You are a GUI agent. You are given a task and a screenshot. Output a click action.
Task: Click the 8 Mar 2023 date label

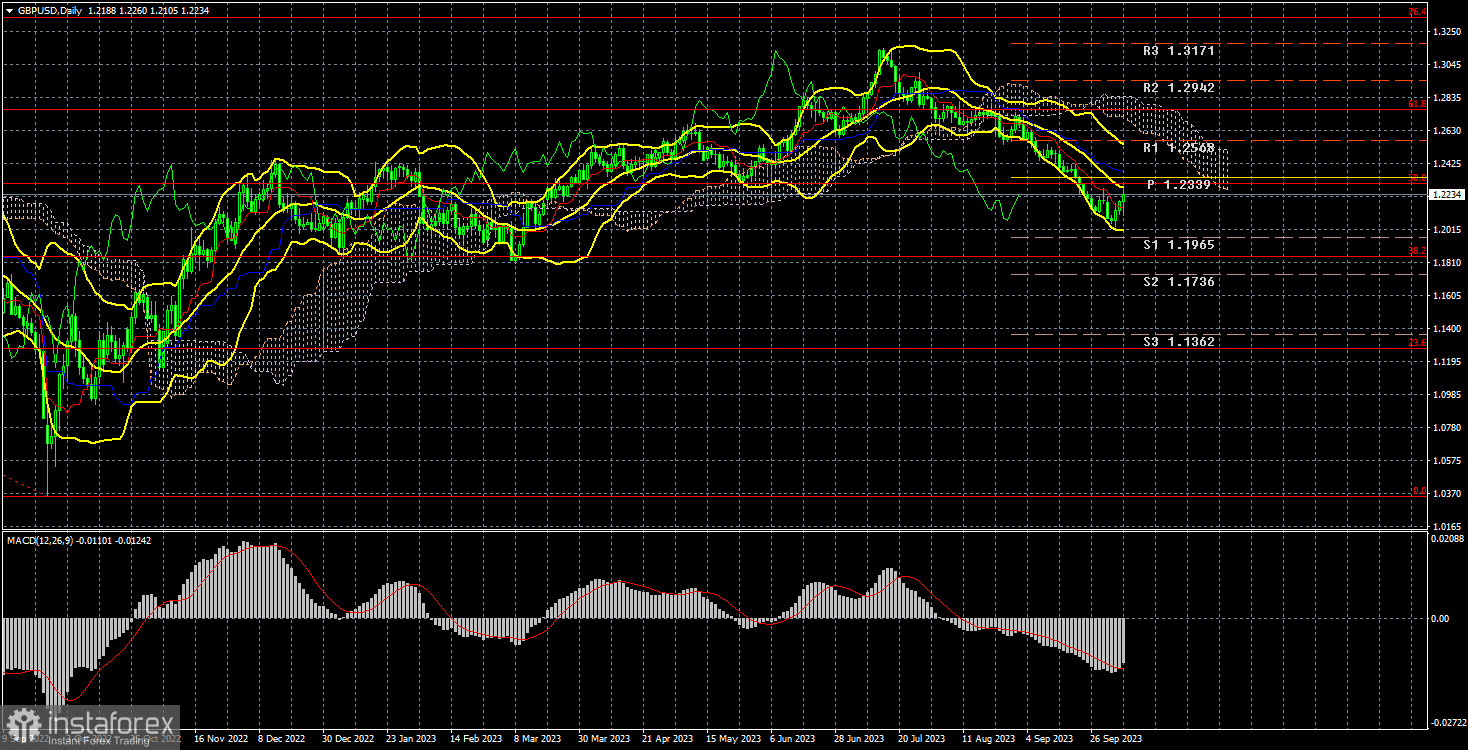coord(538,739)
